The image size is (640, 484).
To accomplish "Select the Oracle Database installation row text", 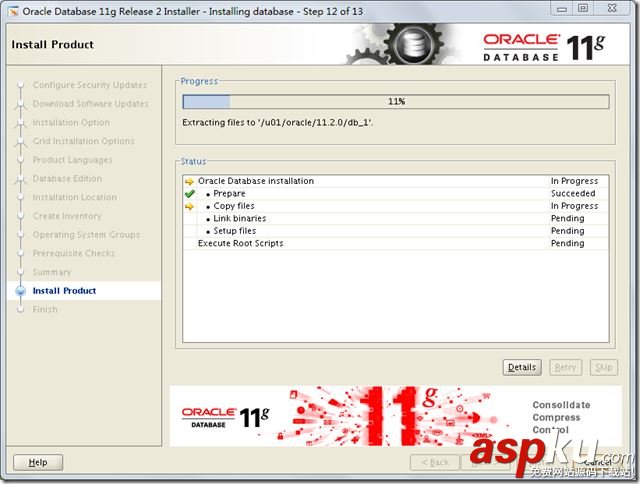I will coord(256,181).
